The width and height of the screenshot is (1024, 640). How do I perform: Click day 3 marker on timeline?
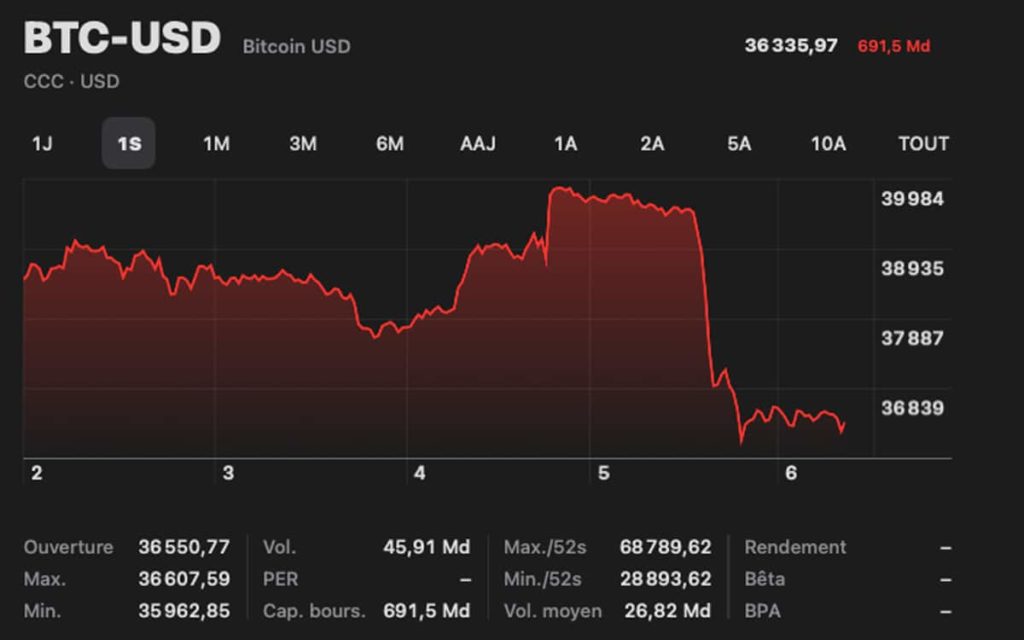[228, 473]
